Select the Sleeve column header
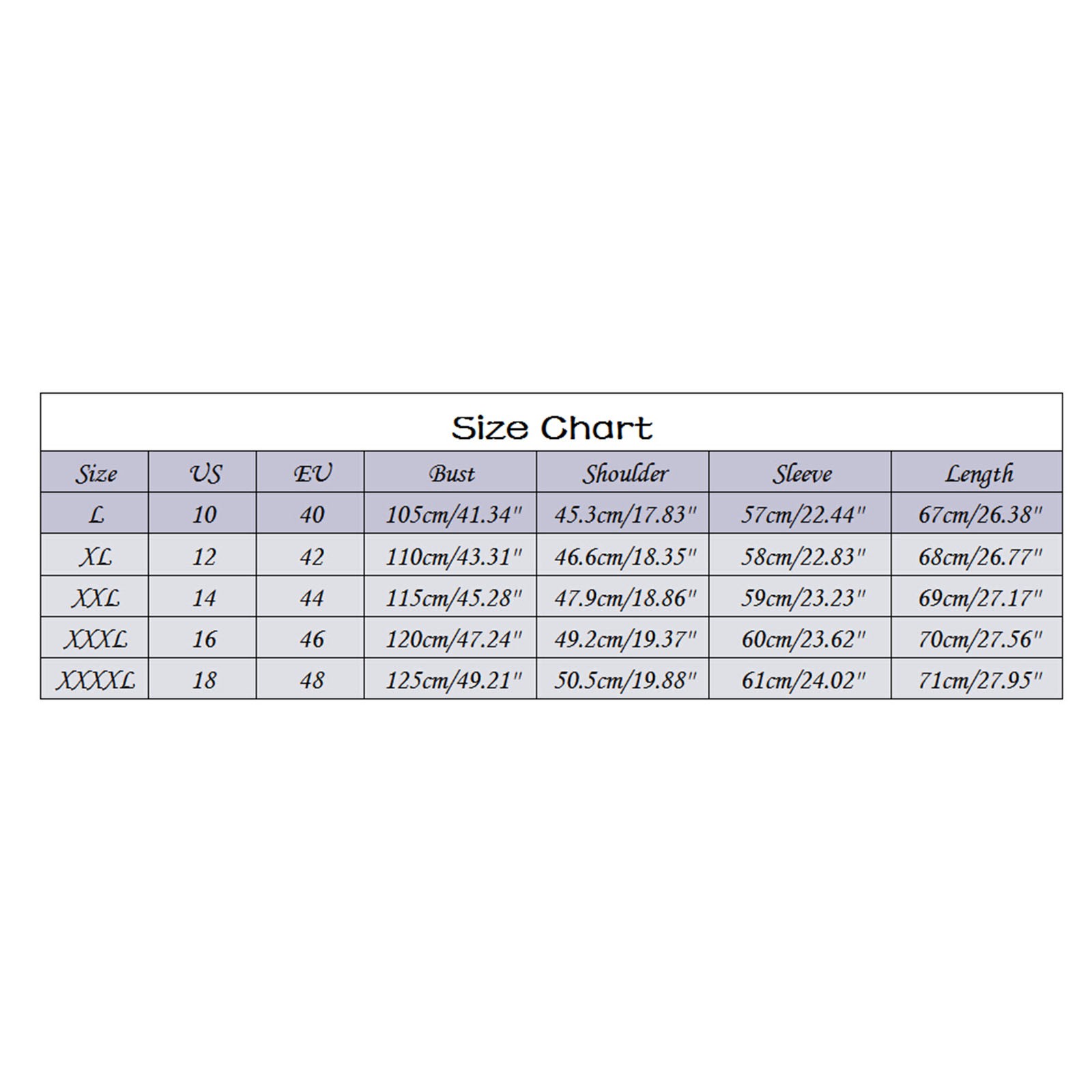The width and height of the screenshot is (1092, 1092). click(x=801, y=472)
